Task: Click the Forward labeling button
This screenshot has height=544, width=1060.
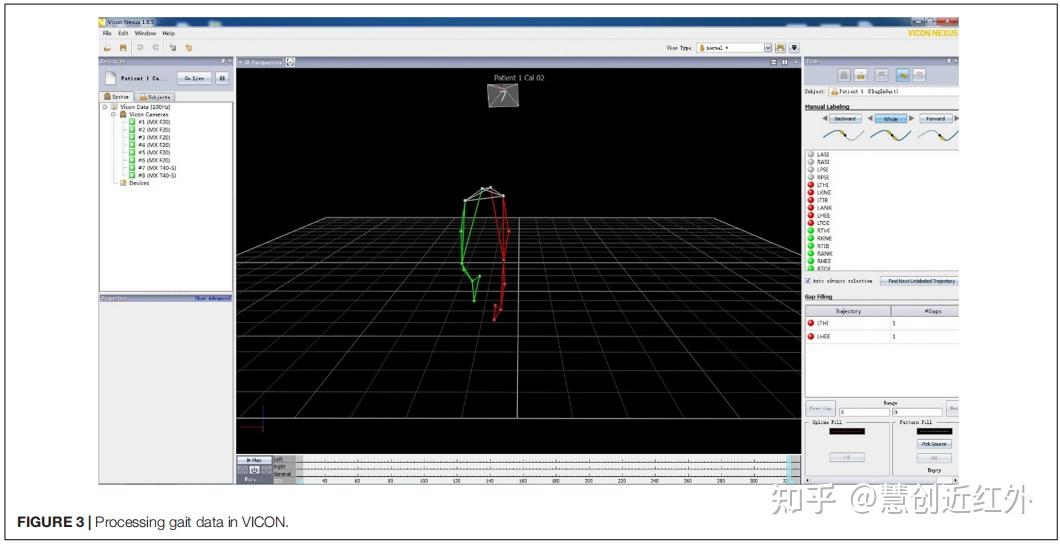Action: point(936,118)
